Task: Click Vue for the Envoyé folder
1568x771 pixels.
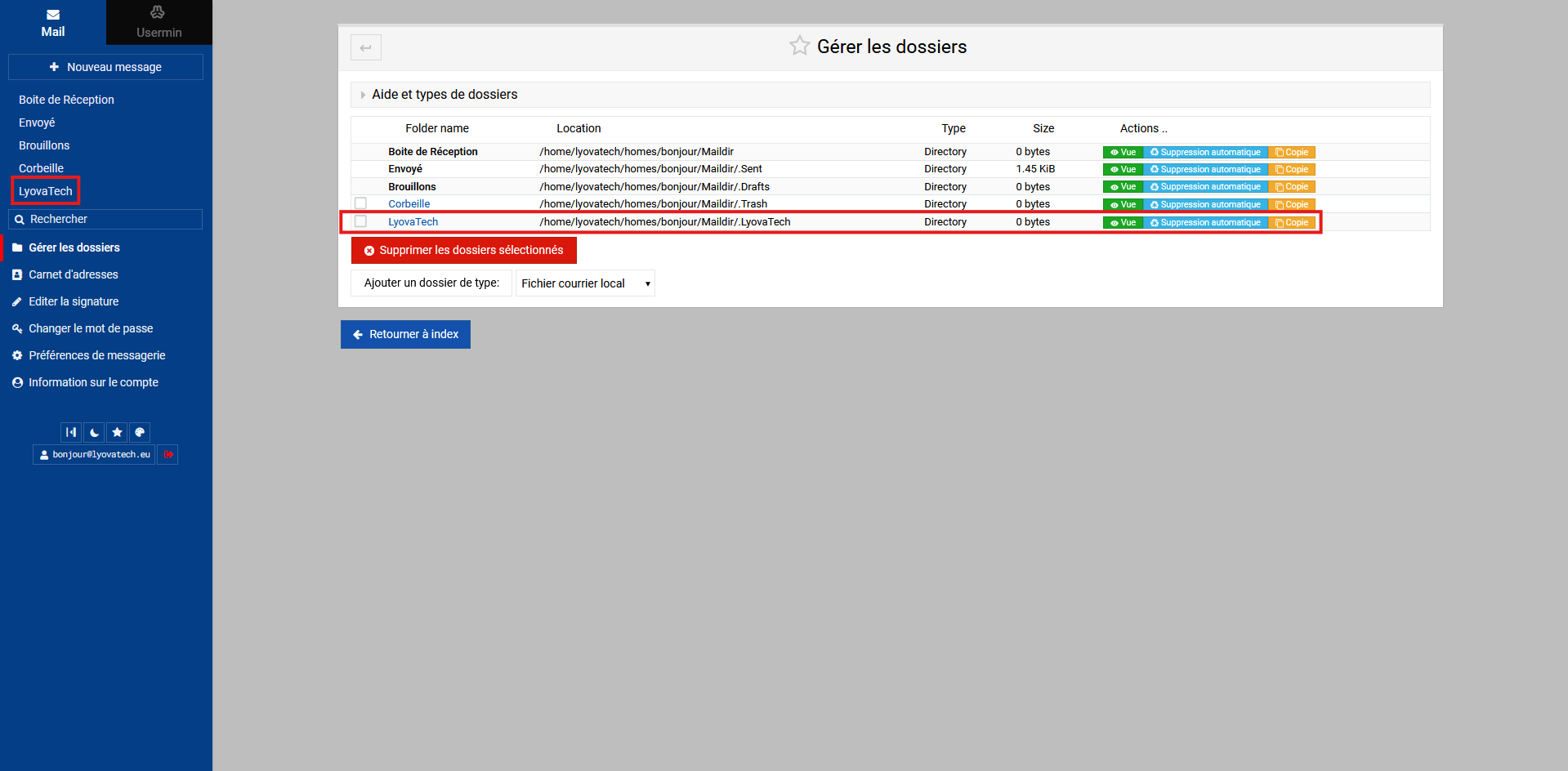Action: [x=1123, y=170]
